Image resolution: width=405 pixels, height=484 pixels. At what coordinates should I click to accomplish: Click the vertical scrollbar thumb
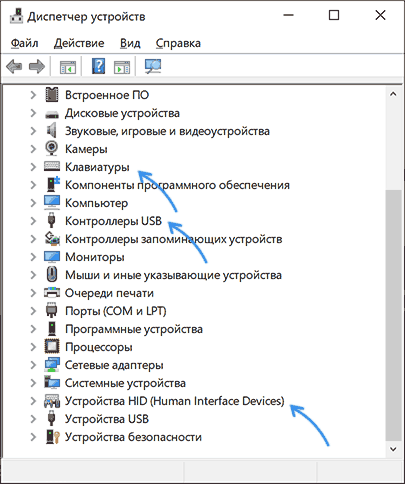pyautogui.click(x=393, y=315)
